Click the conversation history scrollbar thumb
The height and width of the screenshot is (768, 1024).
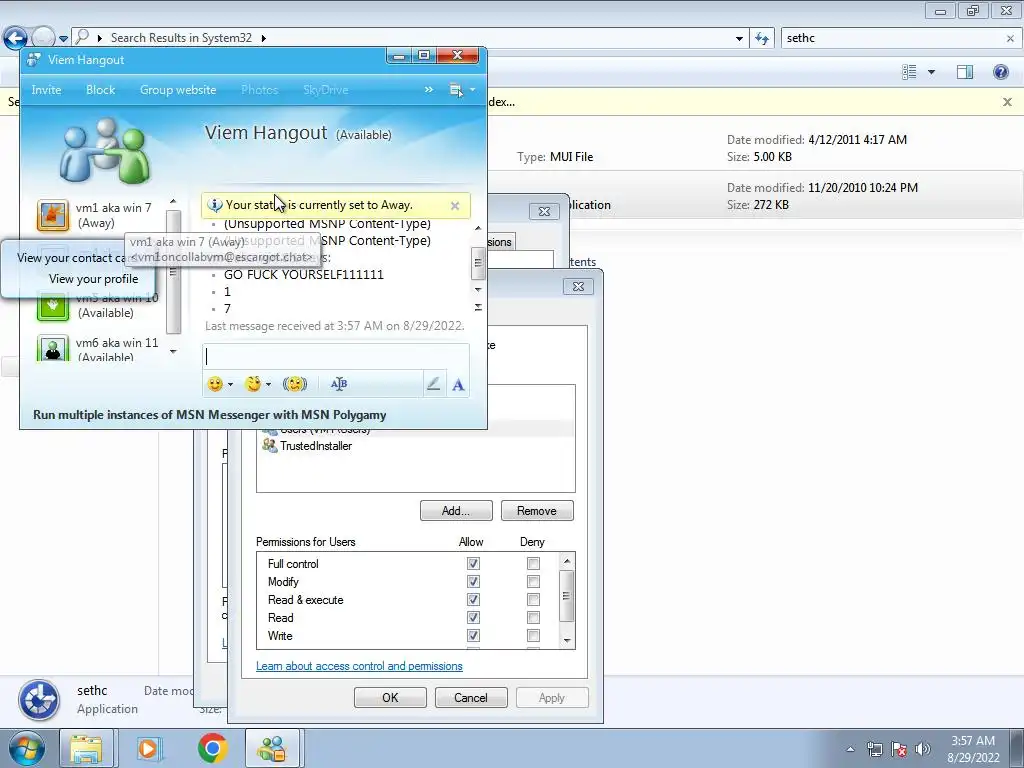tap(478, 263)
